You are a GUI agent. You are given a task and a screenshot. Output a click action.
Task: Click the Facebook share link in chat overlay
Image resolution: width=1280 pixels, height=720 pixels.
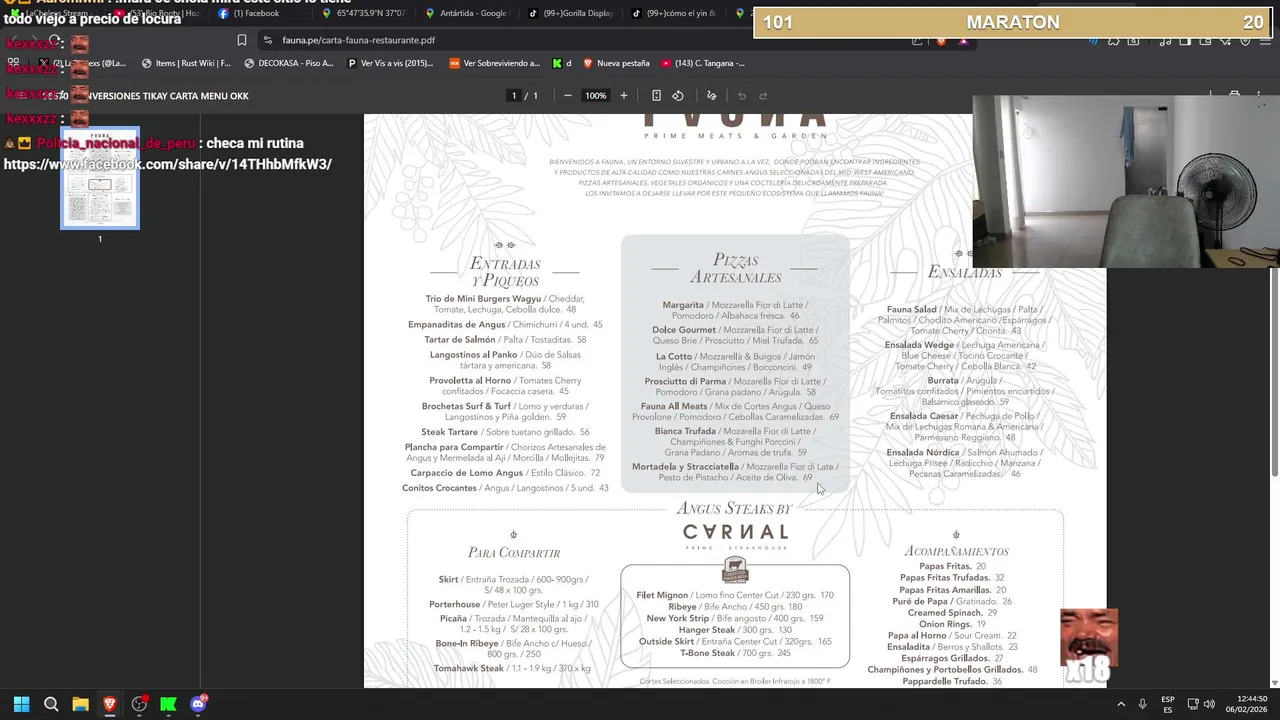pyautogui.click(x=168, y=164)
